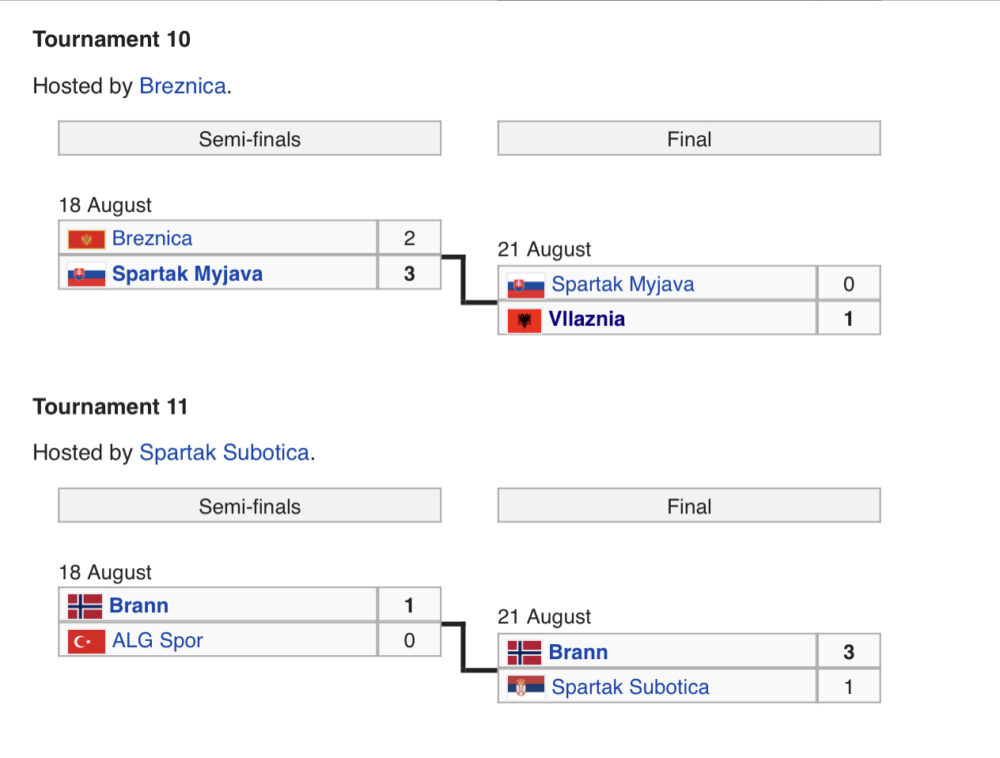Click the Tournament 11 Final header
Screen dimensions: 1000x758
(x=689, y=506)
